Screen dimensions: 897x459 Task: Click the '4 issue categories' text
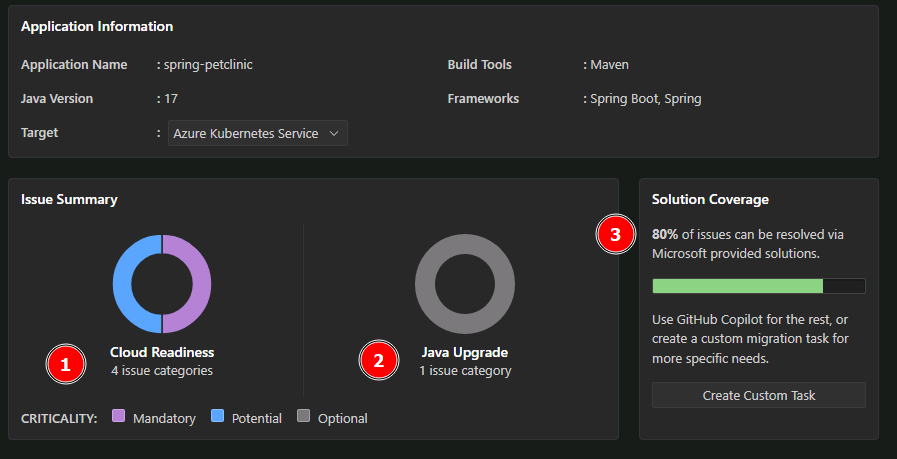pos(162,370)
